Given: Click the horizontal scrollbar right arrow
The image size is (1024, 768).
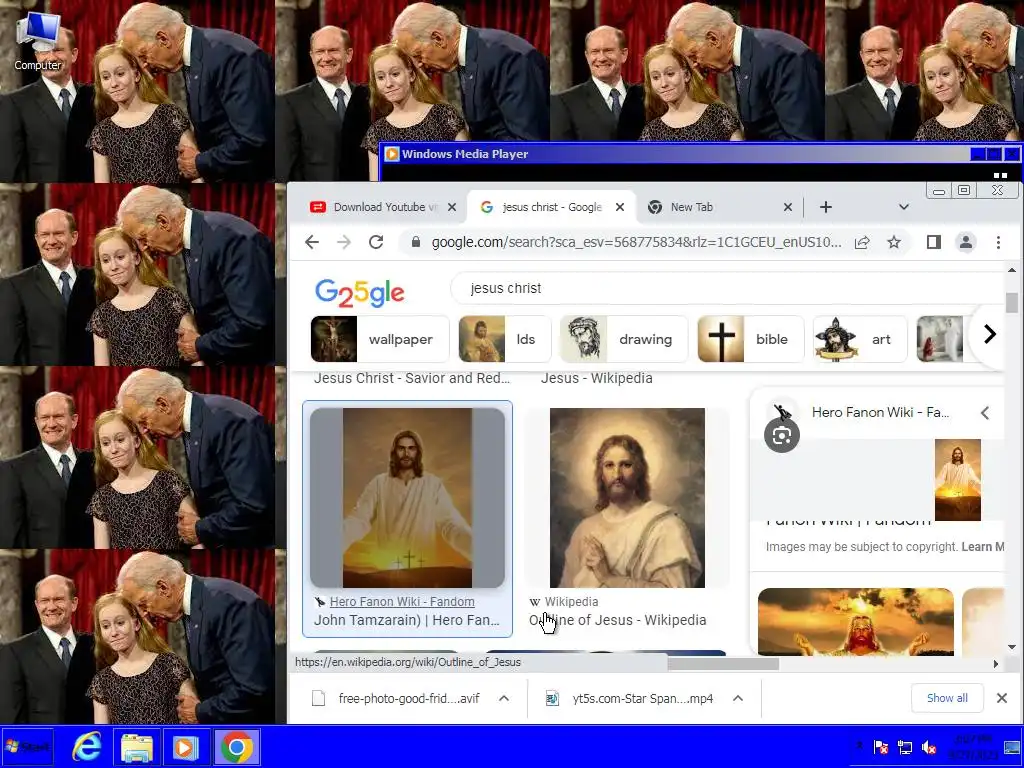Looking at the screenshot, I should (995, 664).
